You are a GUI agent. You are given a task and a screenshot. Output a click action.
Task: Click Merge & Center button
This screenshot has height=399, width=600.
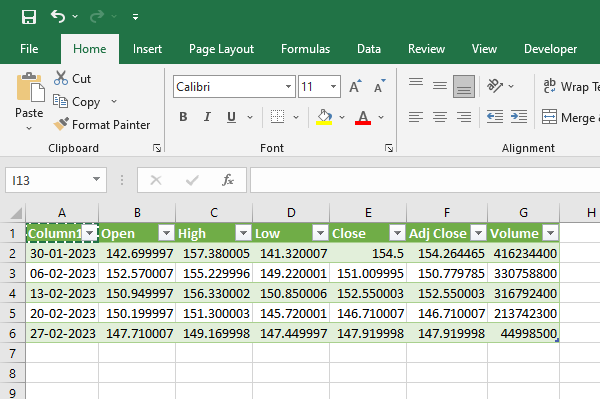[571, 117]
